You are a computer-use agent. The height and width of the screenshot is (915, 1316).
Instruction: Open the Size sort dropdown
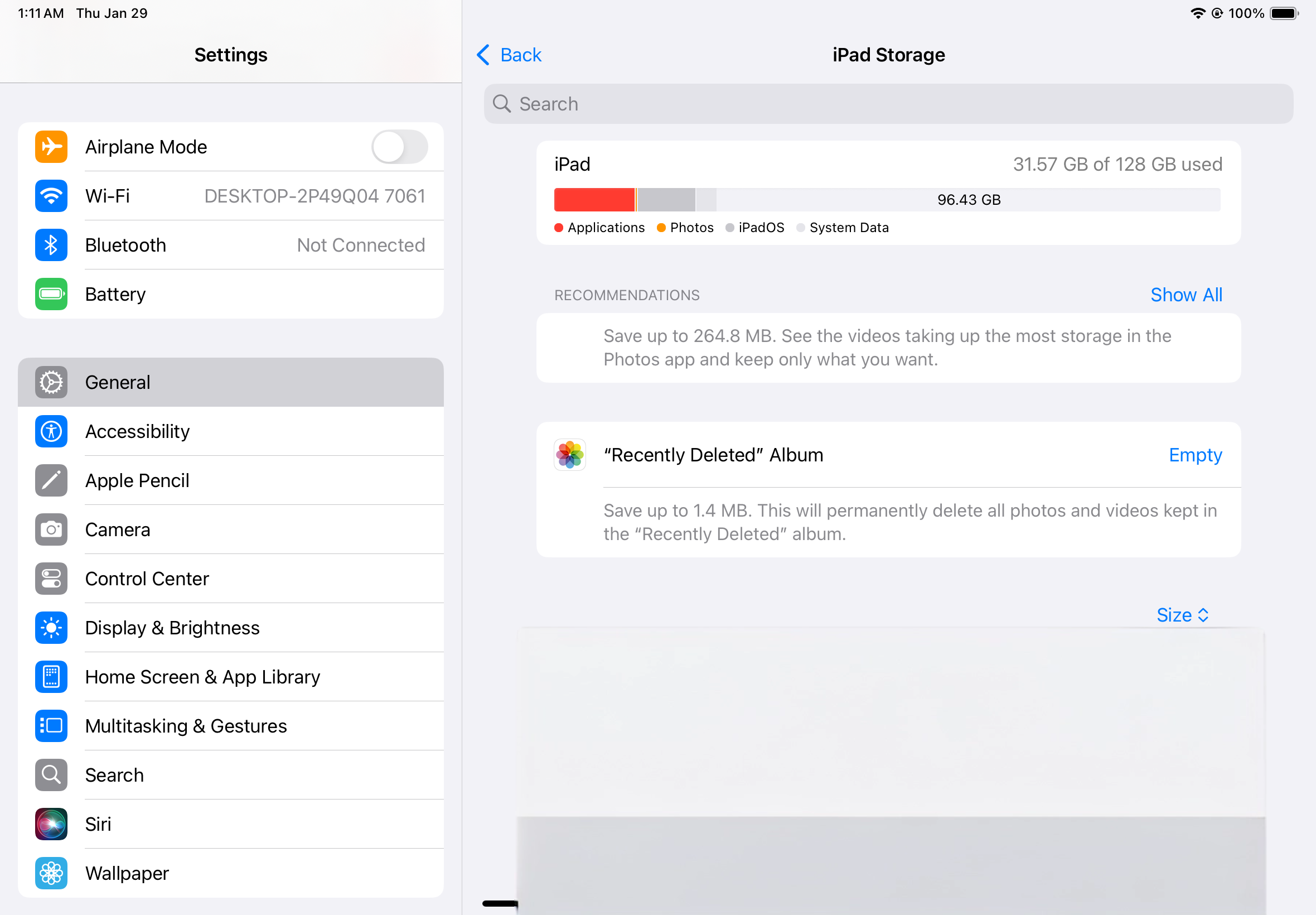[1183, 615]
